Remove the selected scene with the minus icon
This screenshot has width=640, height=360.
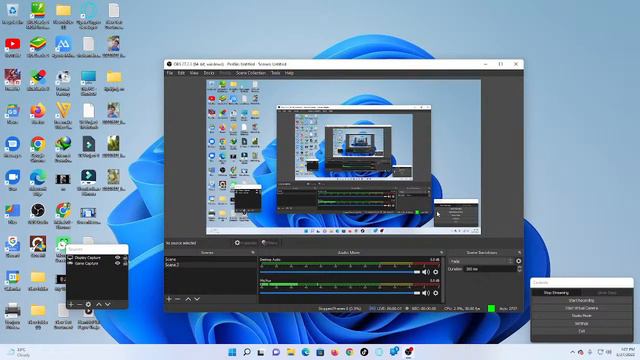point(178,299)
